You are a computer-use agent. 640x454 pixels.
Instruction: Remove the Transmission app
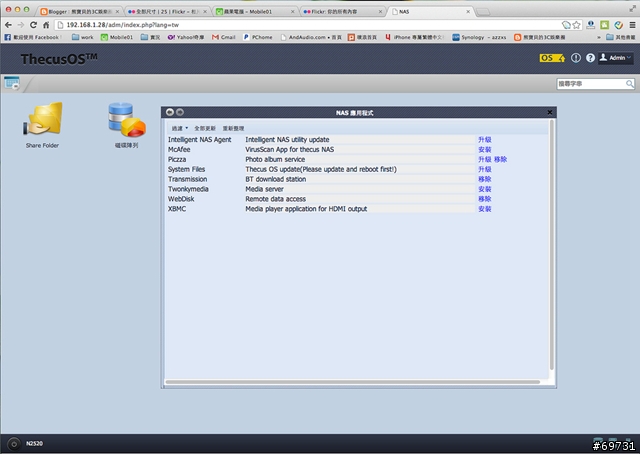point(484,179)
